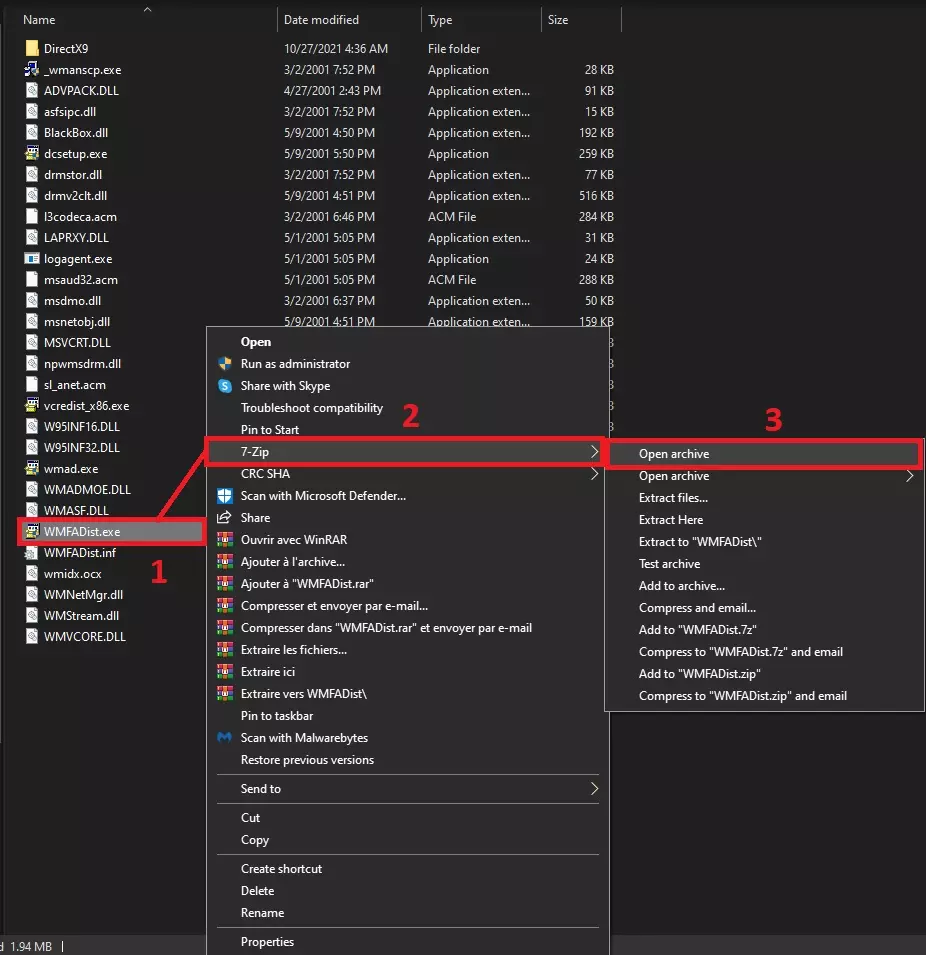This screenshot has height=955, width=926.
Task: Select Compress to "WMFADist.zip" and email
Action: tap(743, 696)
